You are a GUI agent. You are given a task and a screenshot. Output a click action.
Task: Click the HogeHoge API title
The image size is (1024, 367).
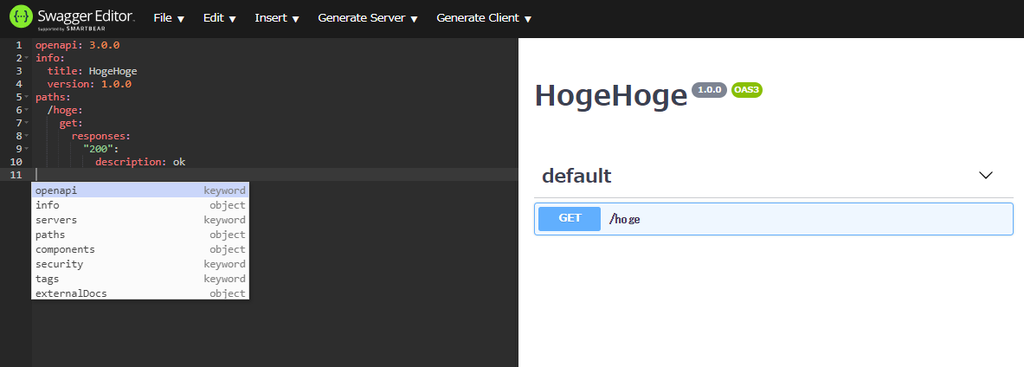pyautogui.click(x=611, y=96)
